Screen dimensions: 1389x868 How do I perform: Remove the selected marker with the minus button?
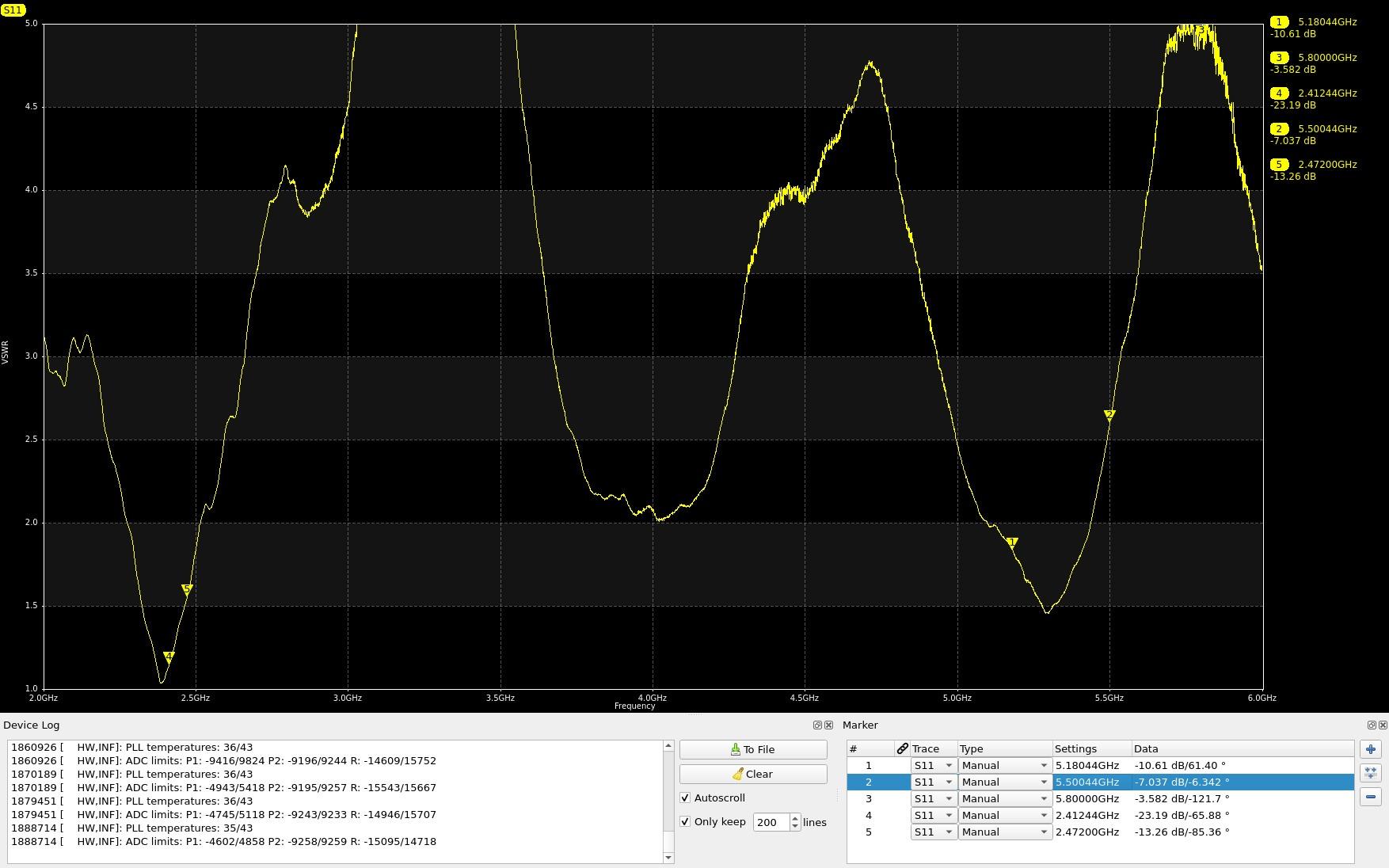pyautogui.click(x=1371, y=797)
